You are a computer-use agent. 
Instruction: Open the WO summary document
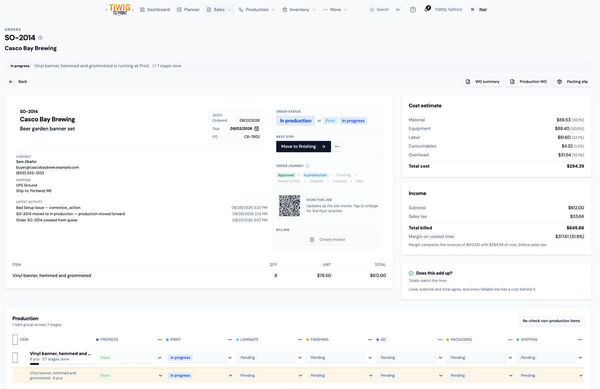tap(483, 81)
